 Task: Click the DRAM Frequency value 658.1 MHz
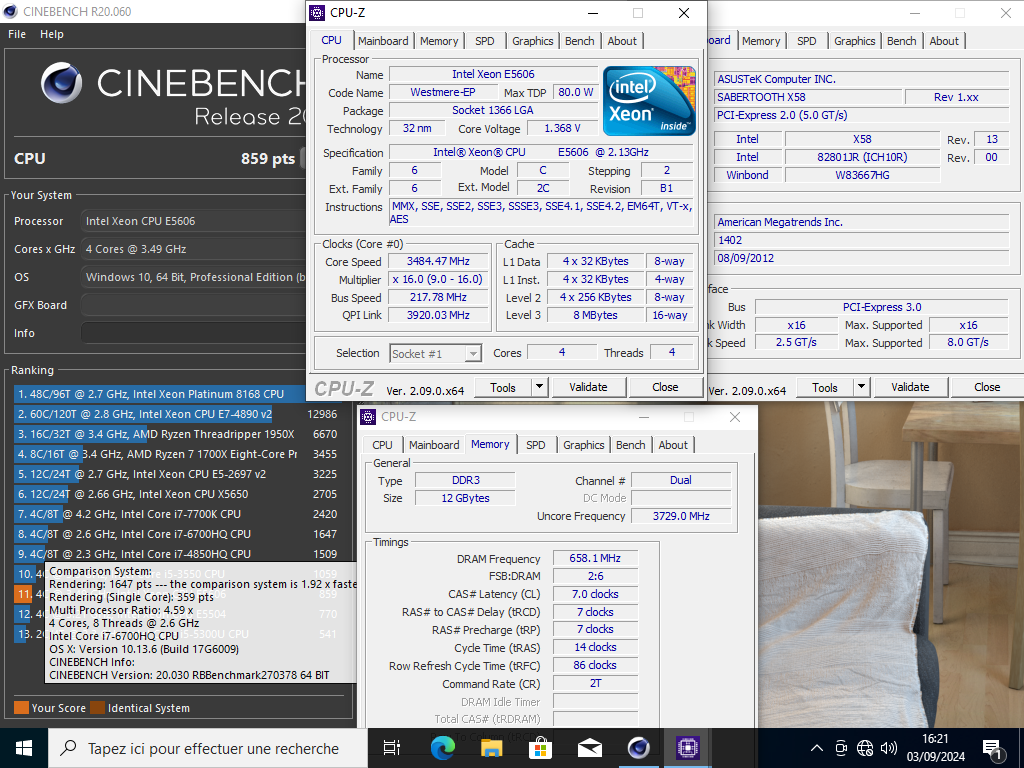point(595,558)
